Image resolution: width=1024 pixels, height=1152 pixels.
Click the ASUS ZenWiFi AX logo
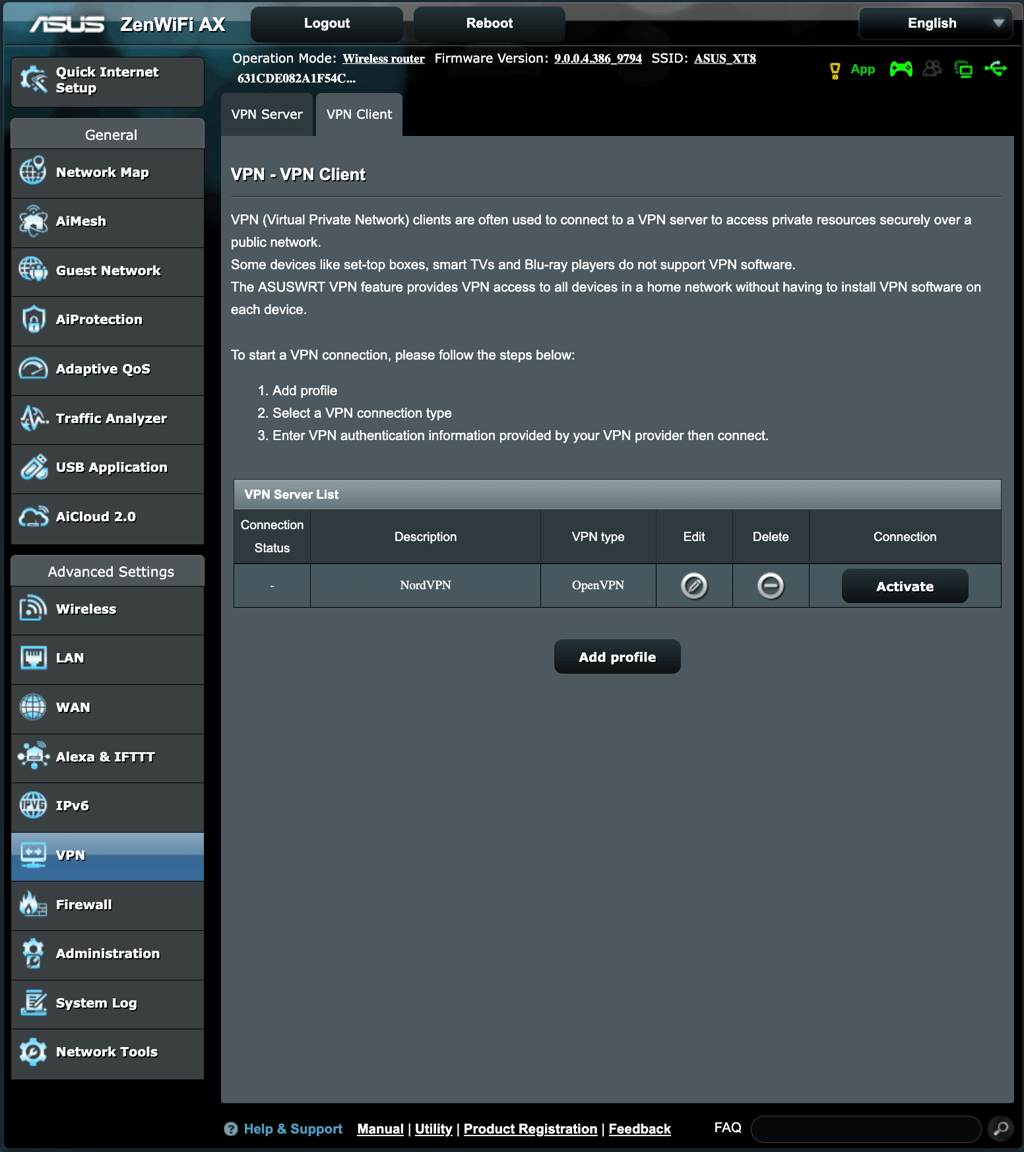(128, 24)
